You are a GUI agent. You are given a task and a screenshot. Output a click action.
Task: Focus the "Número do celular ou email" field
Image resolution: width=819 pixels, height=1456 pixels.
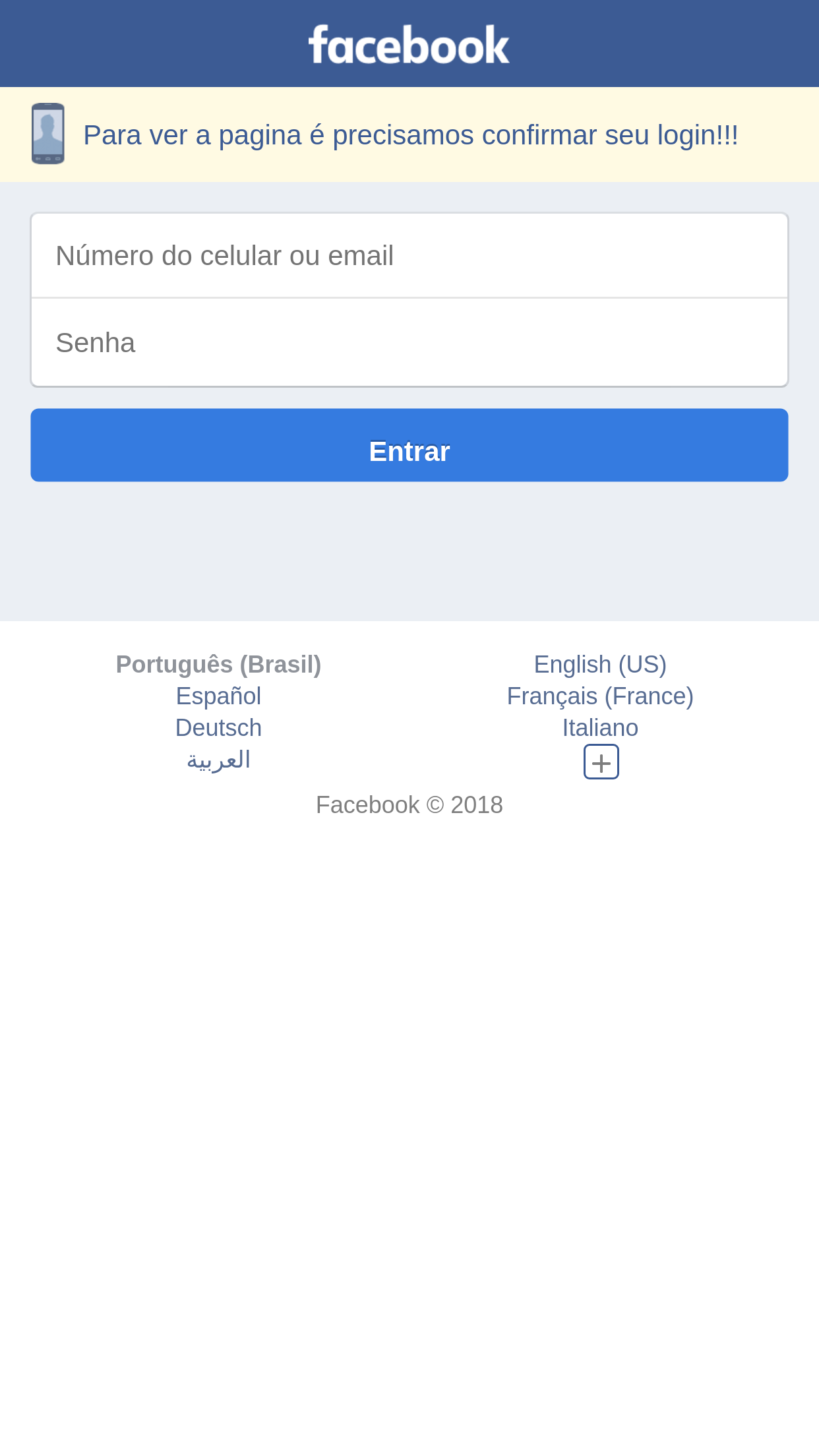pos(409,256)
